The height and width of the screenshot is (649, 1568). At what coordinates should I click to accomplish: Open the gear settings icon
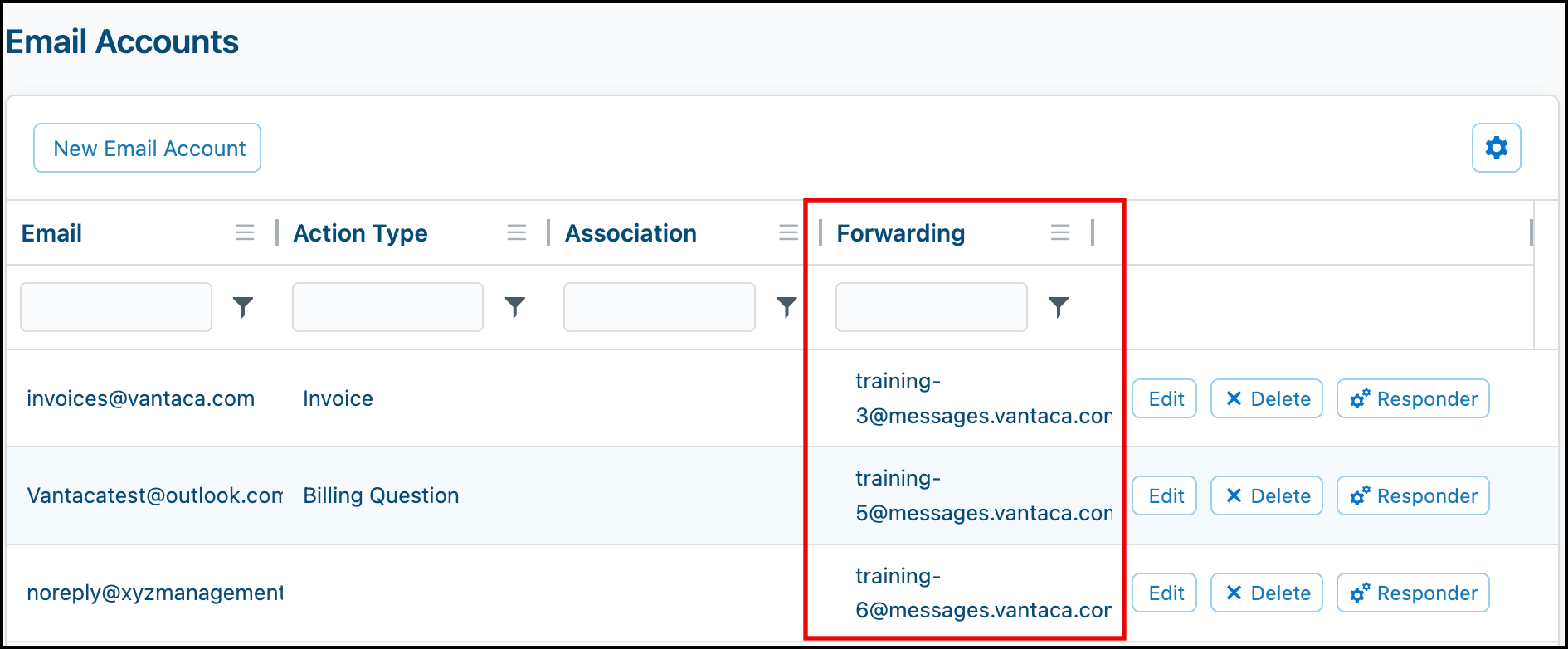[1496, 148]
